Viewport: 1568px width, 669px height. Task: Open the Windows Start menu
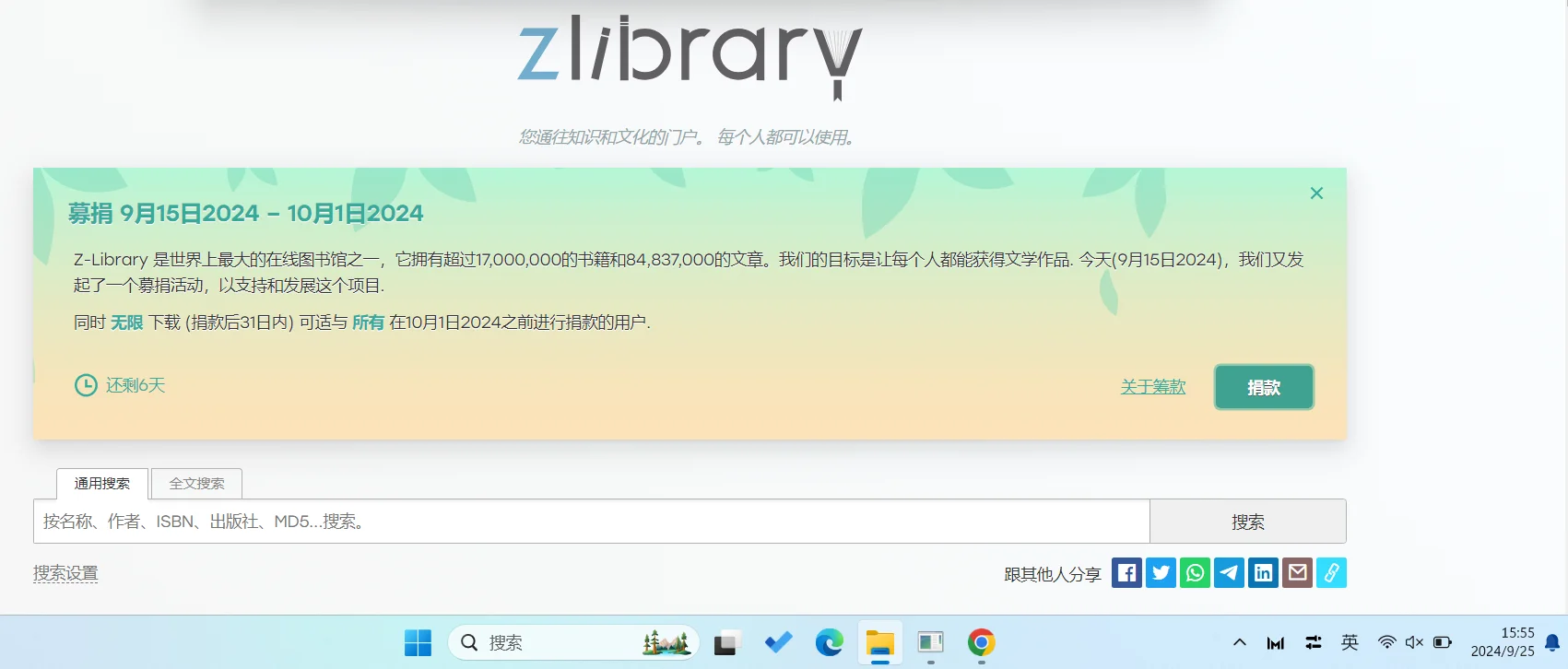(418, 642)
